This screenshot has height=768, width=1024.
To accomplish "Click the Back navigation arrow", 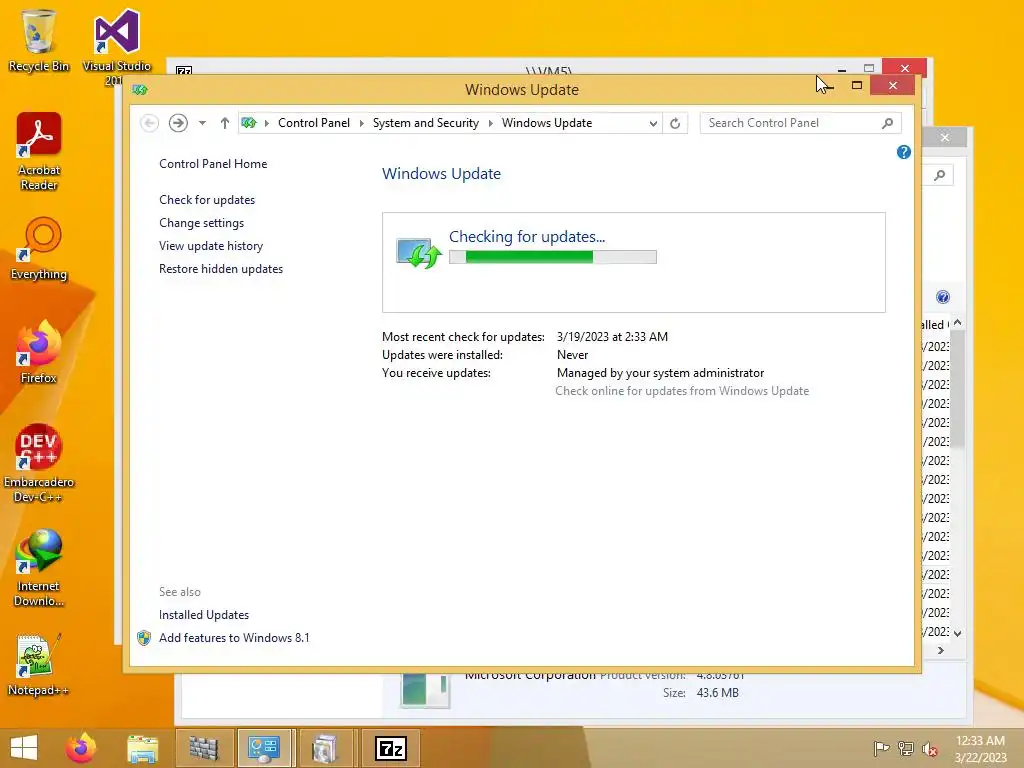I will 150,123.
